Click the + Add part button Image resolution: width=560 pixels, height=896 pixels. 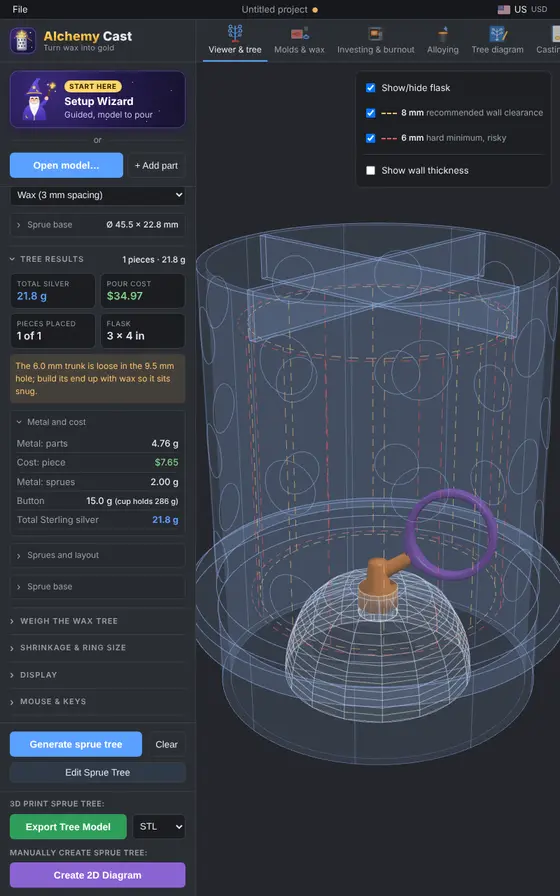point(156,165)
